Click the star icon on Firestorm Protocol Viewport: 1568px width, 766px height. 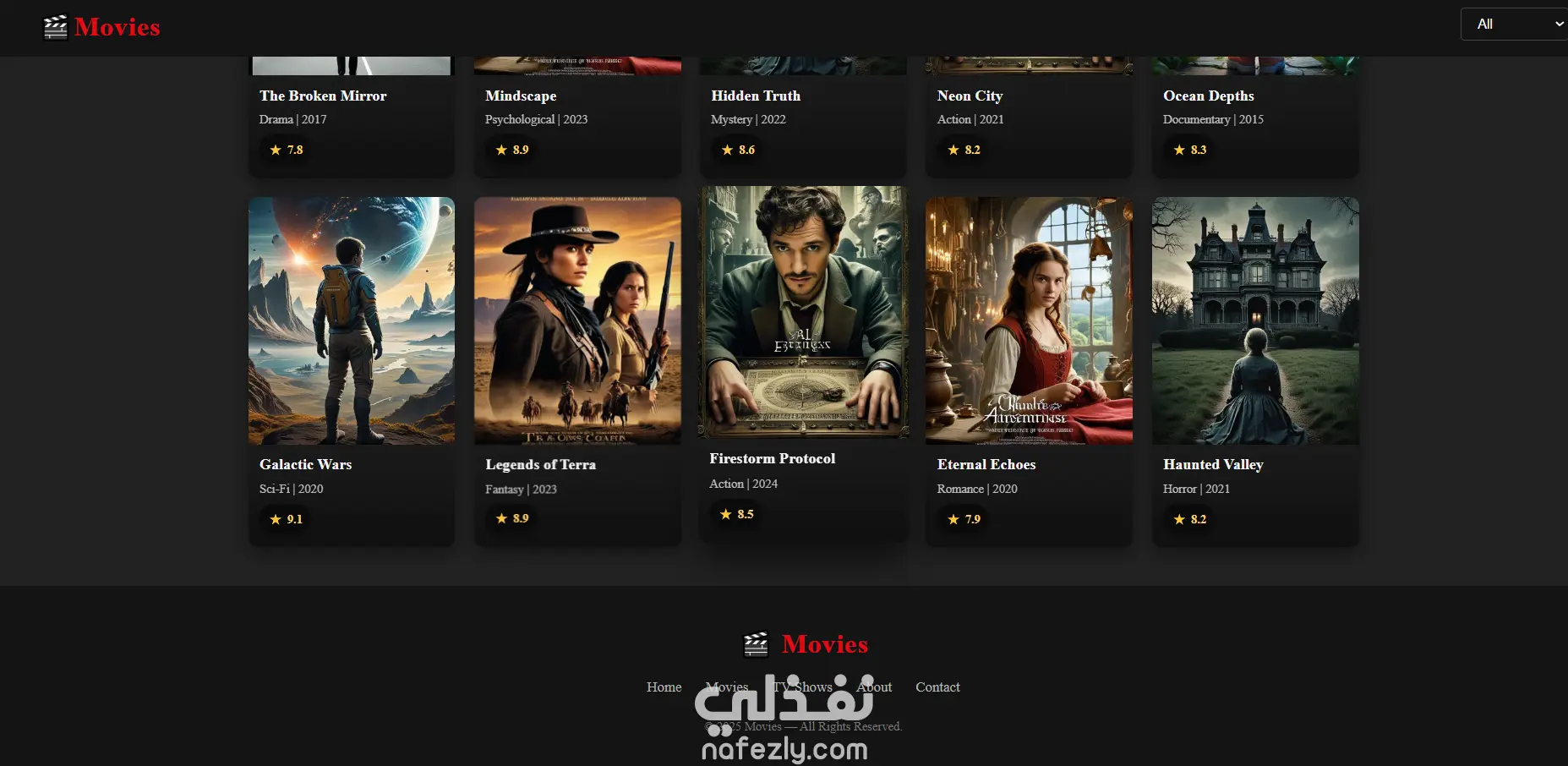click(725, 514)
